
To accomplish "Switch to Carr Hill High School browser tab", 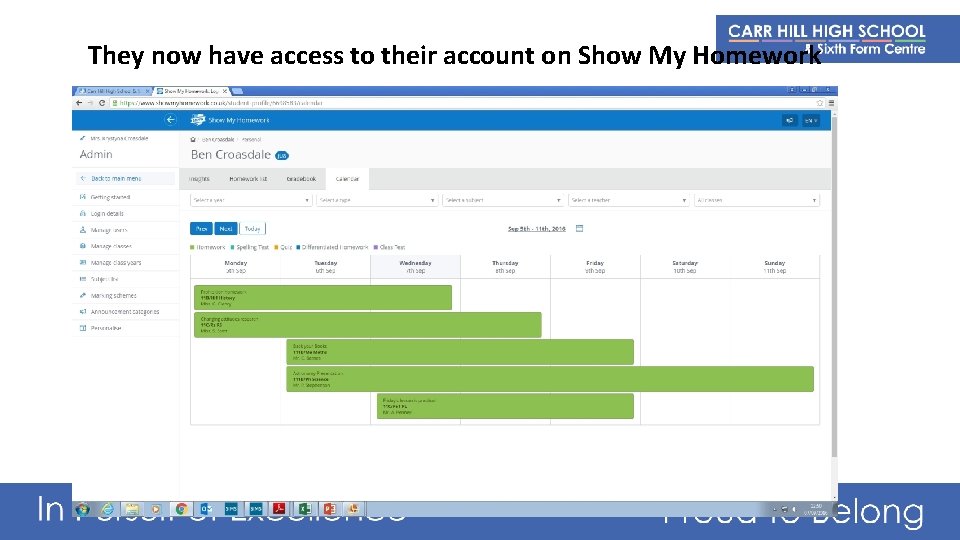I will (112, 91).
